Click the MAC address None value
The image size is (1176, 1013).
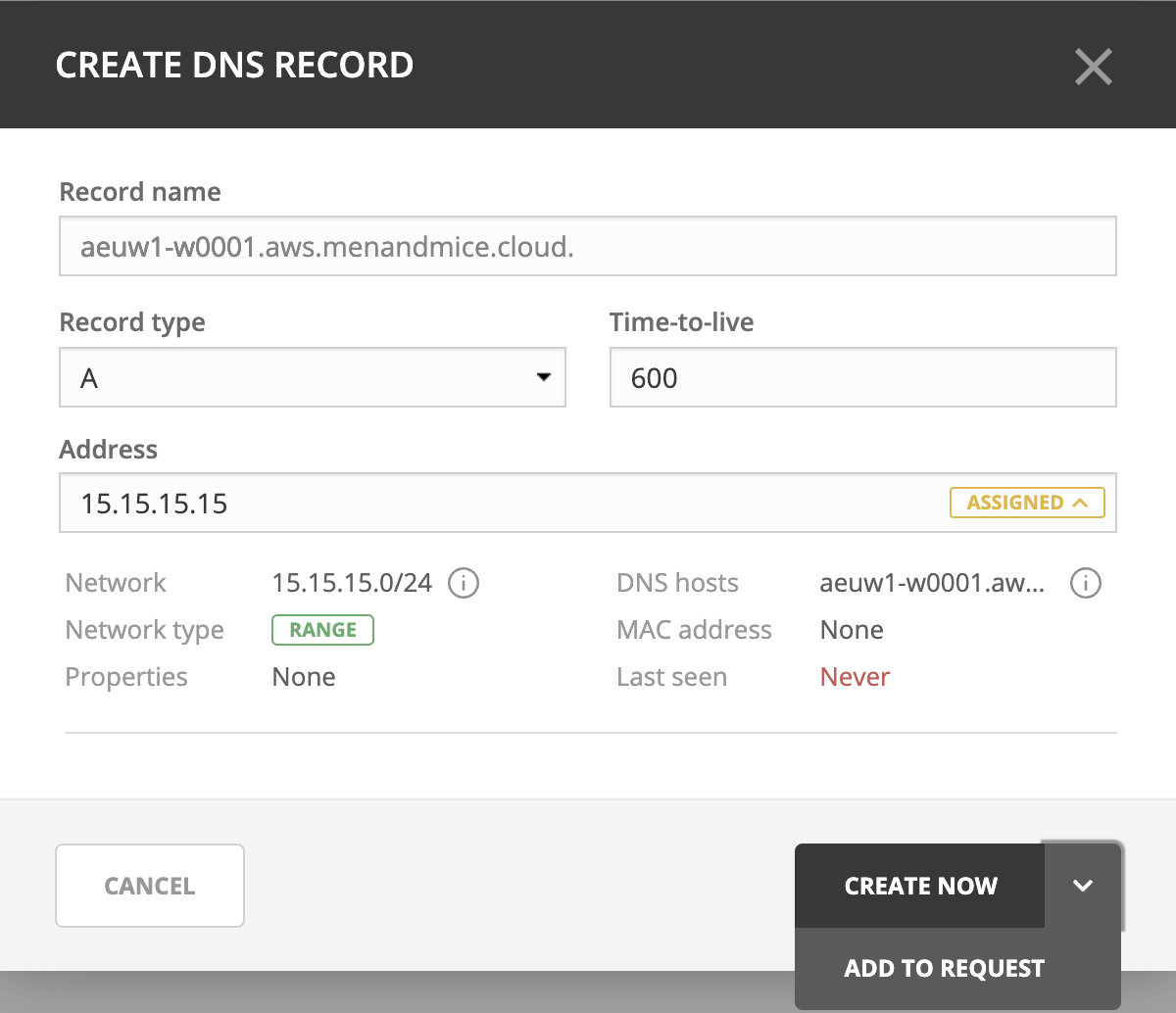pos(852,630)
